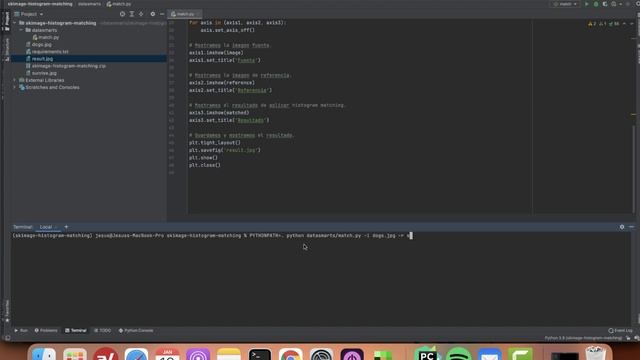
Task: Collapse the datasmarts folder
Action: tap(21, 30)
